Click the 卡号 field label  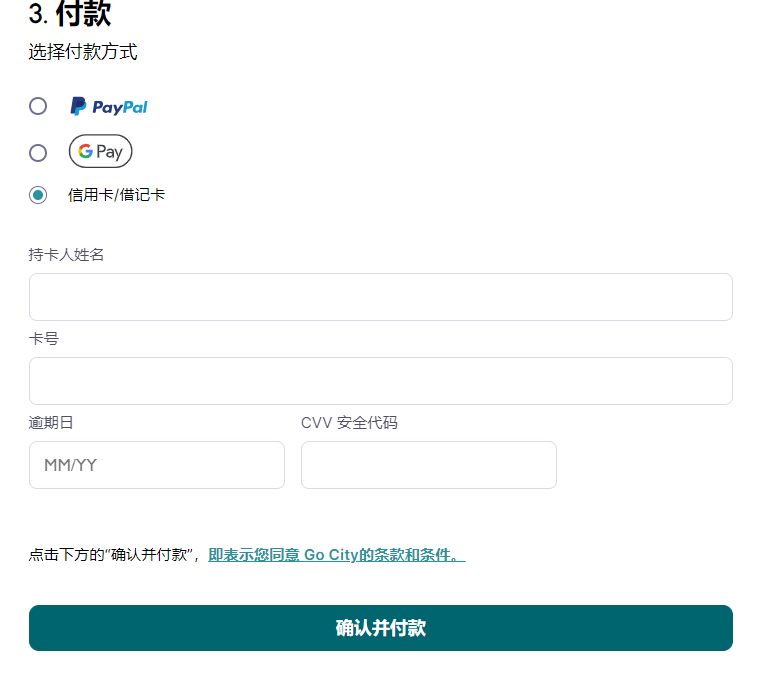click(x=44, y=339)
